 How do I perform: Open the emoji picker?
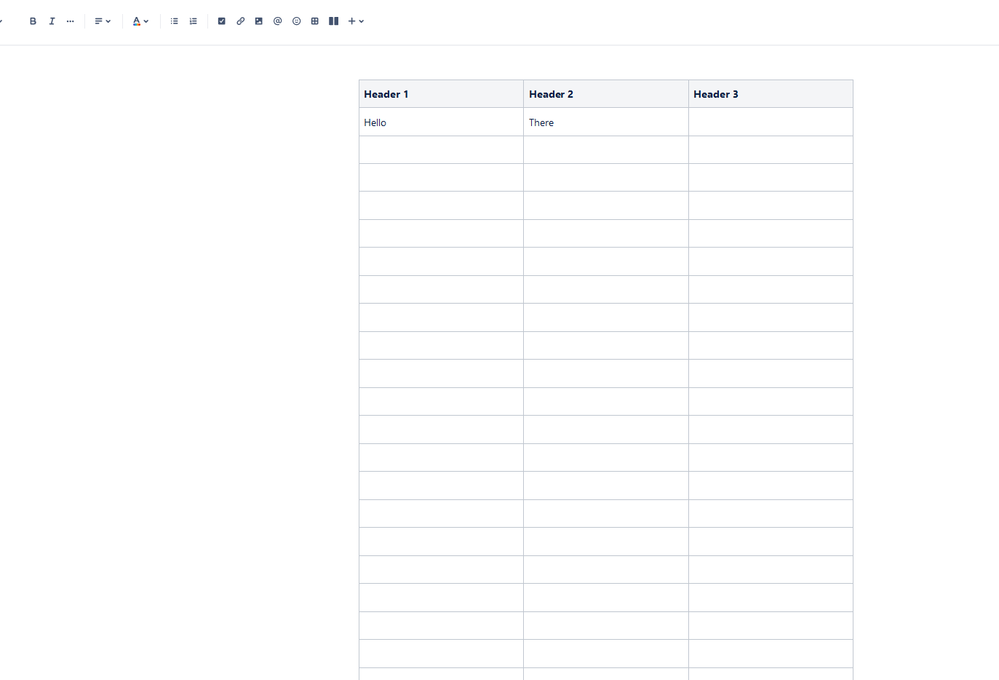[x=296, y=21]
